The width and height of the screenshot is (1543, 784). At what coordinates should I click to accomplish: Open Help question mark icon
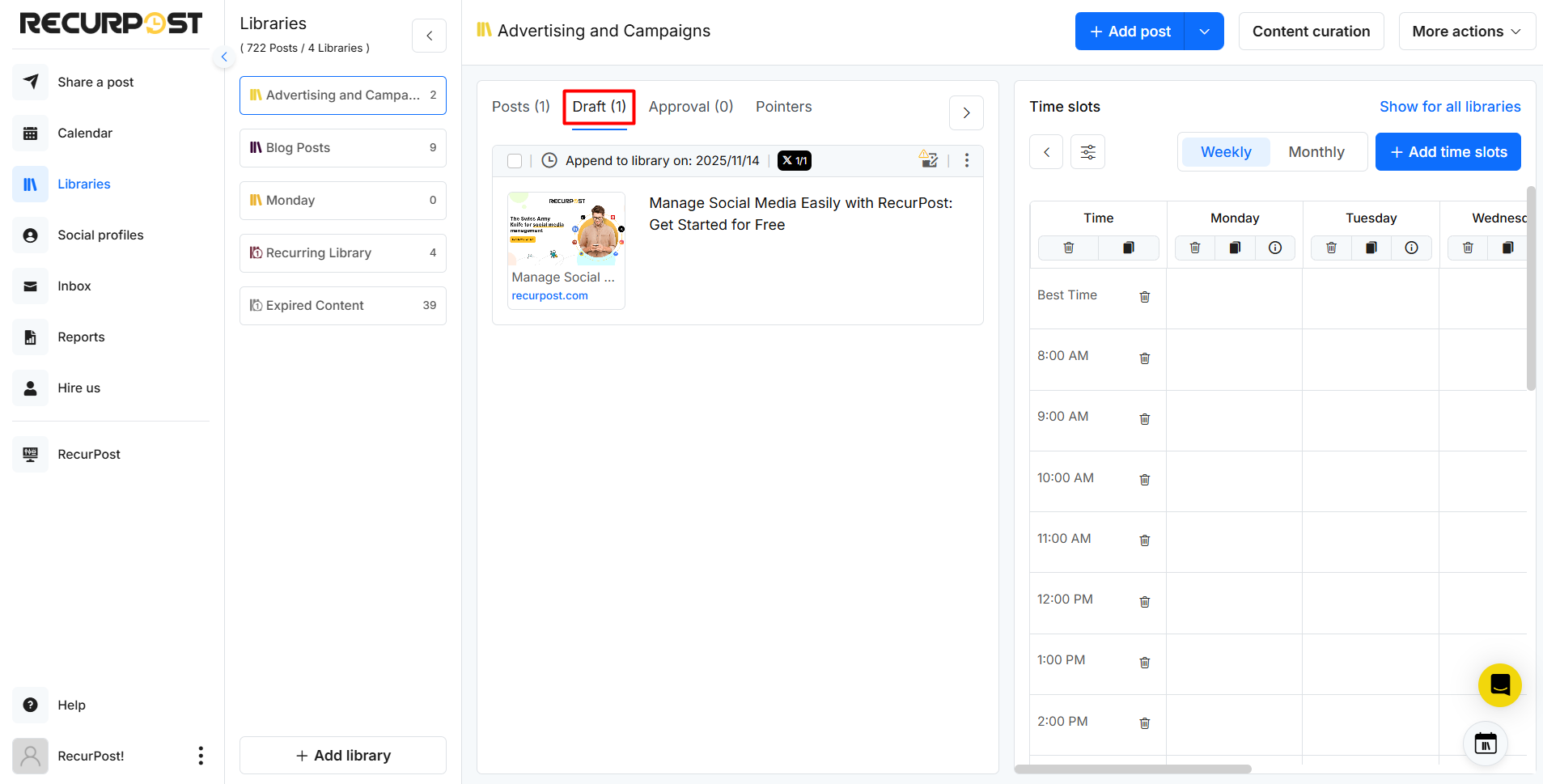30,705
